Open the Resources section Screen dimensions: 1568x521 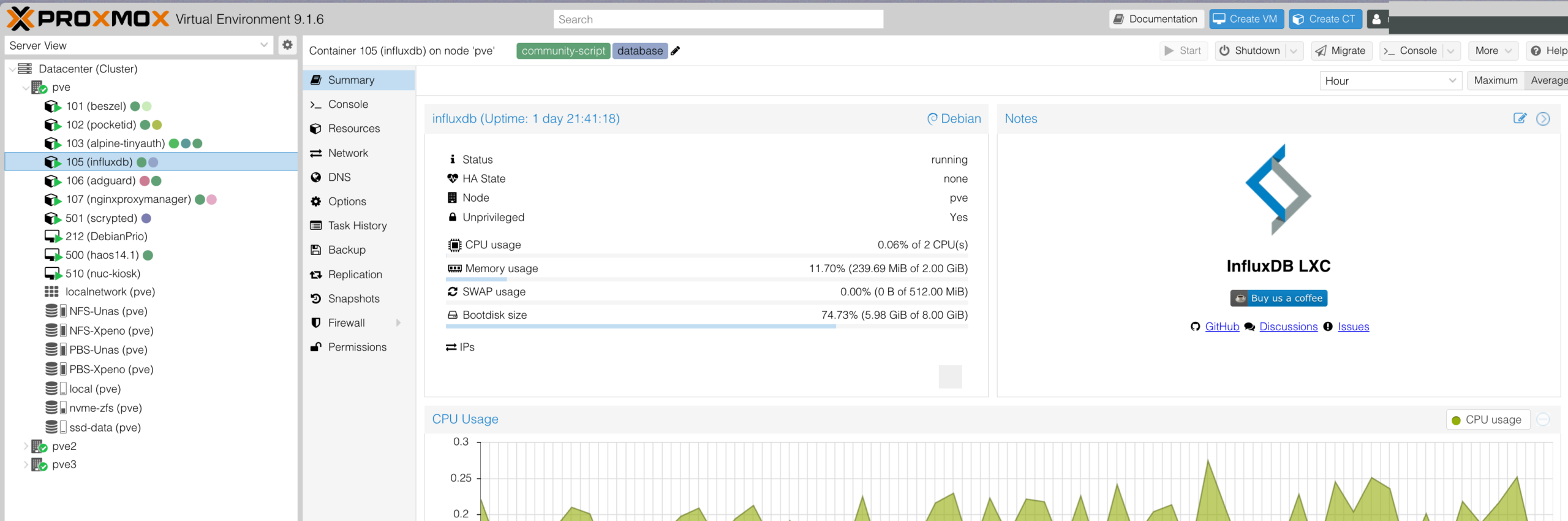pos(359,129)
